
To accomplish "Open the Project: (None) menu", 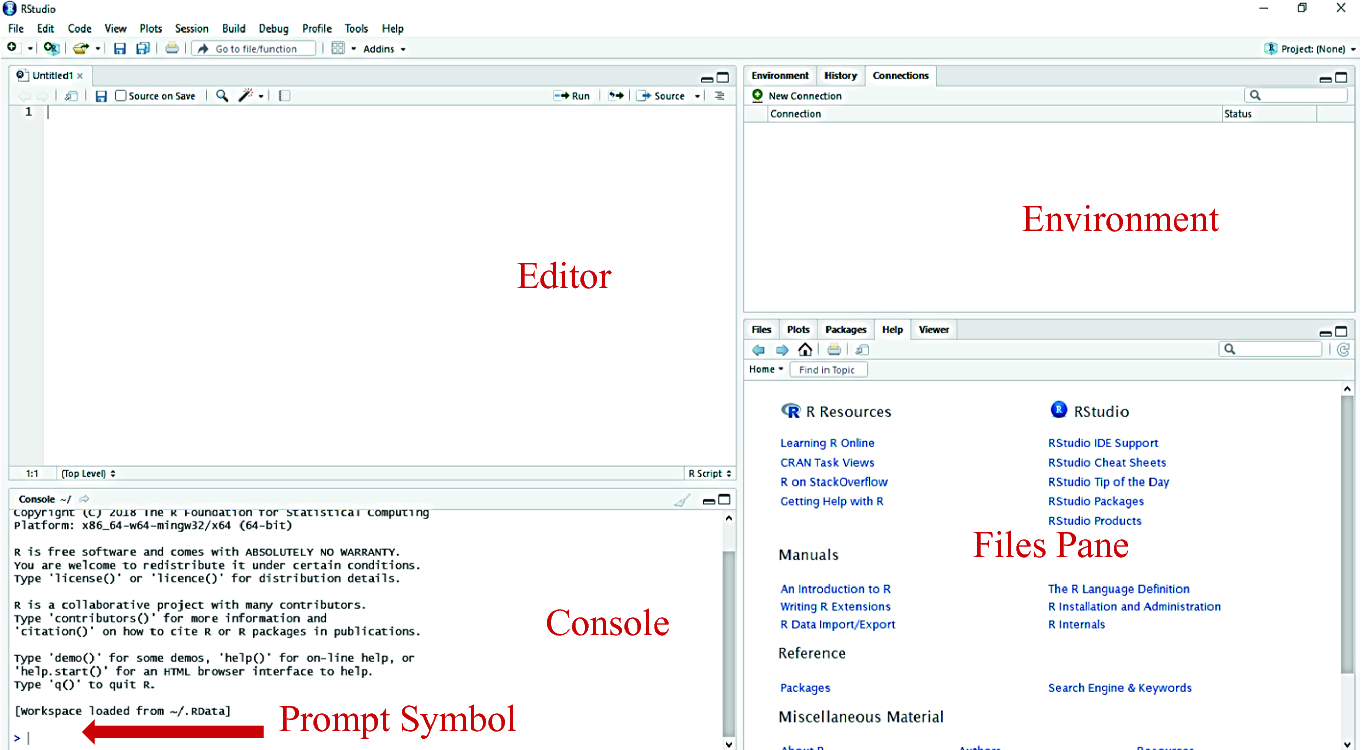I will (1310, 48).
